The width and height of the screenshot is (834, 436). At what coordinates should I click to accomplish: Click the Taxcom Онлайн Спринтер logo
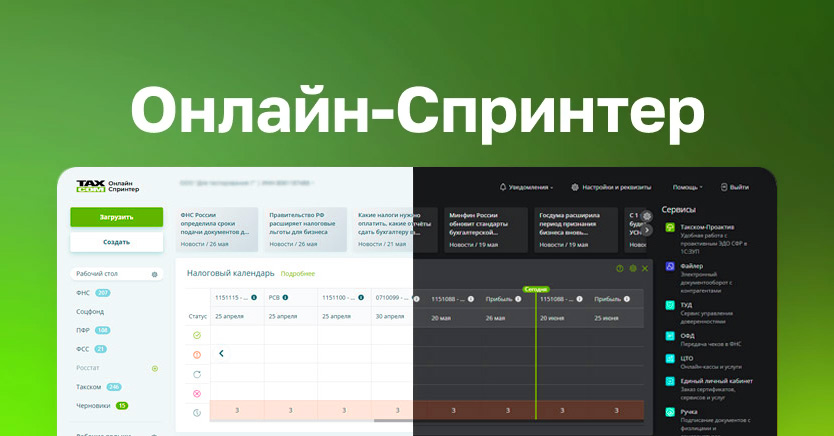tap(107, 186)
